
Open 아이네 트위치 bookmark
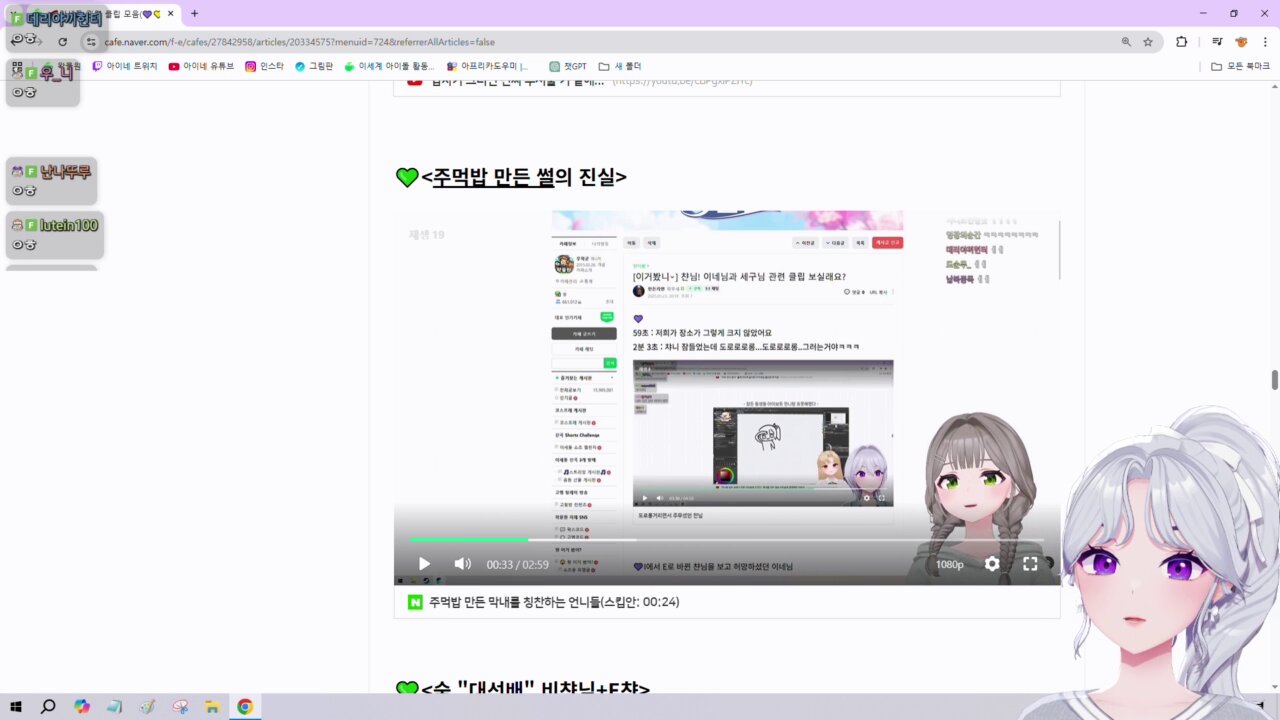pos(125,66)
